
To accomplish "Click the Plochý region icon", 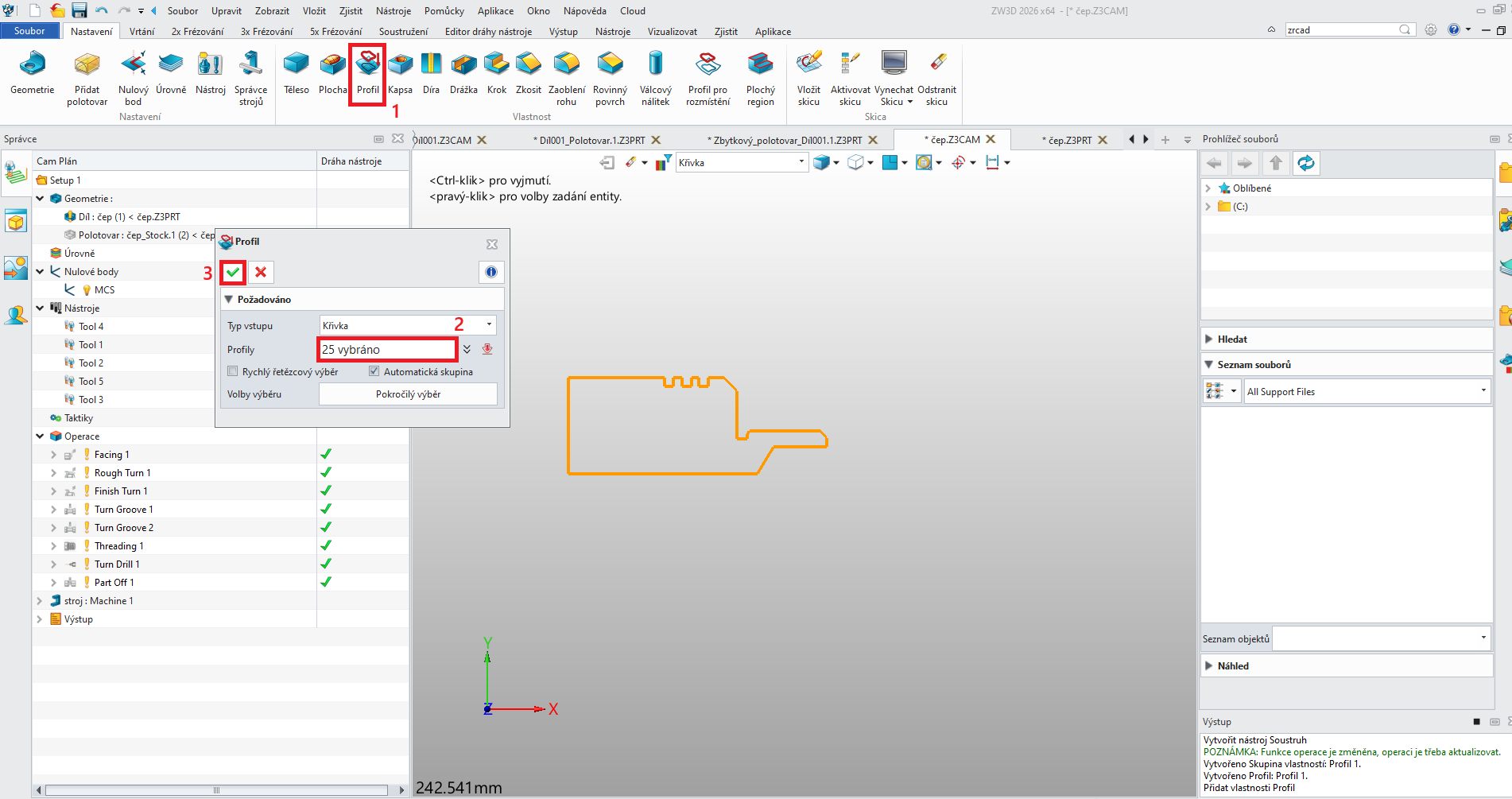I will click(x=760, y=79).
